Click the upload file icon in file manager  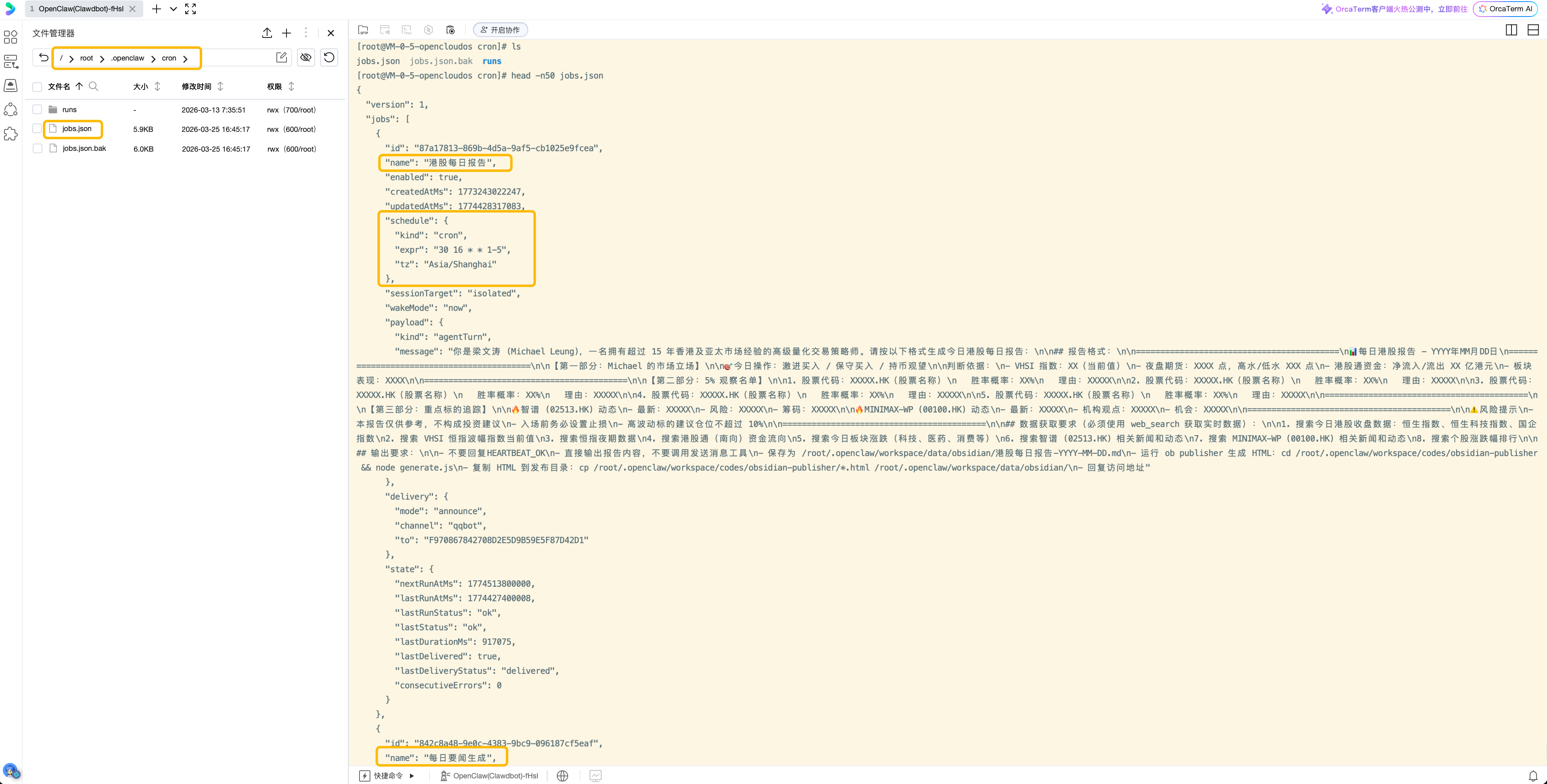pos(267,33)
